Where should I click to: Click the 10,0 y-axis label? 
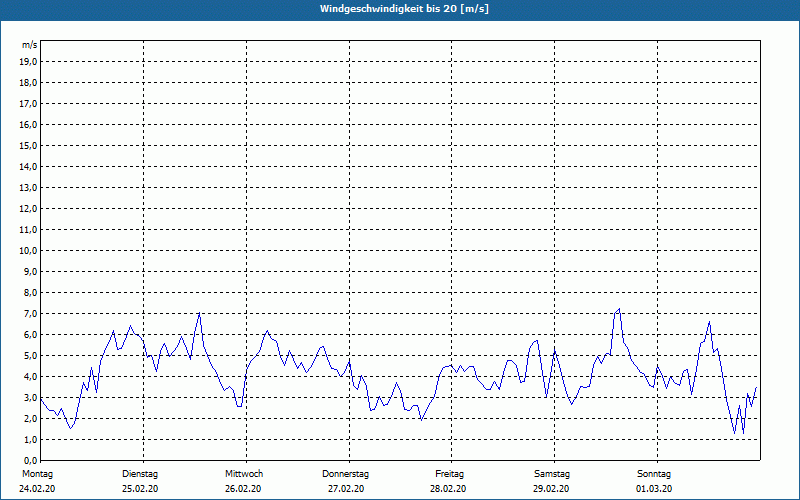[x=28, y=251]
